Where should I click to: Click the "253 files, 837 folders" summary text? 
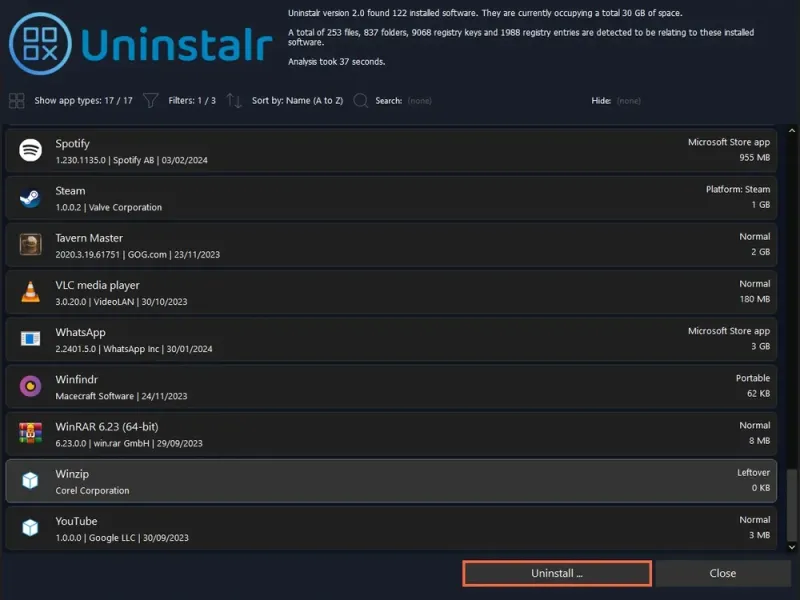521,37
